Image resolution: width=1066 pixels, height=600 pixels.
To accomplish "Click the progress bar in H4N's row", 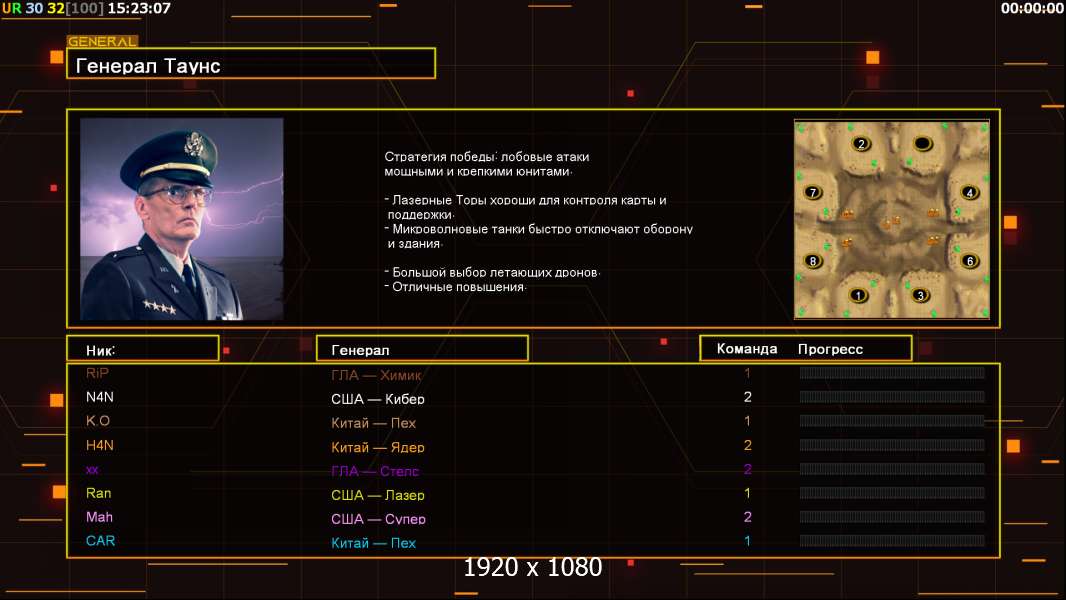I will click(x=892, y=445).
